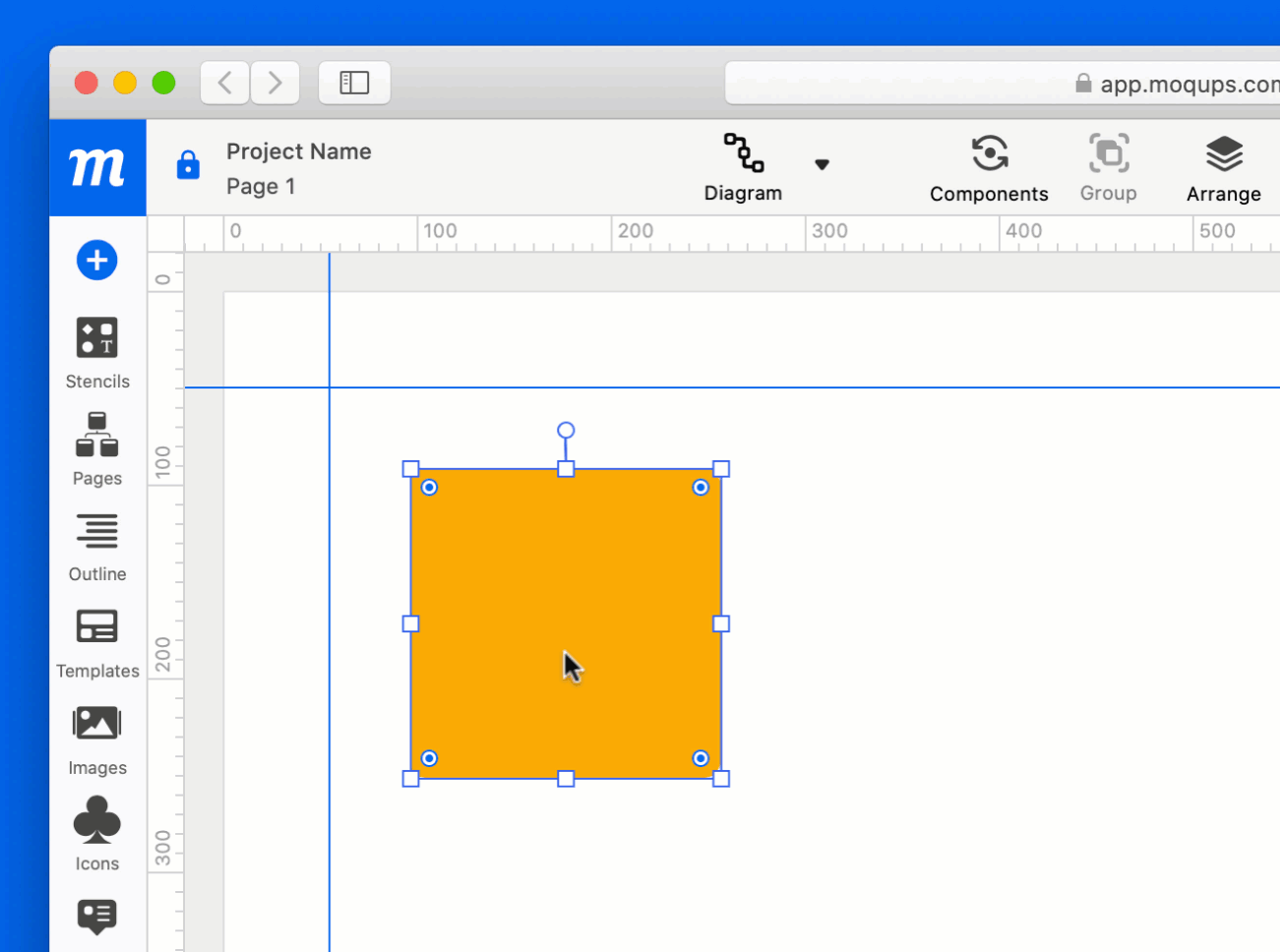Select the orange rectangle on the canvas
This screenshot has width=1280, height=952.
pyautogui.click(x=566, y=624)
